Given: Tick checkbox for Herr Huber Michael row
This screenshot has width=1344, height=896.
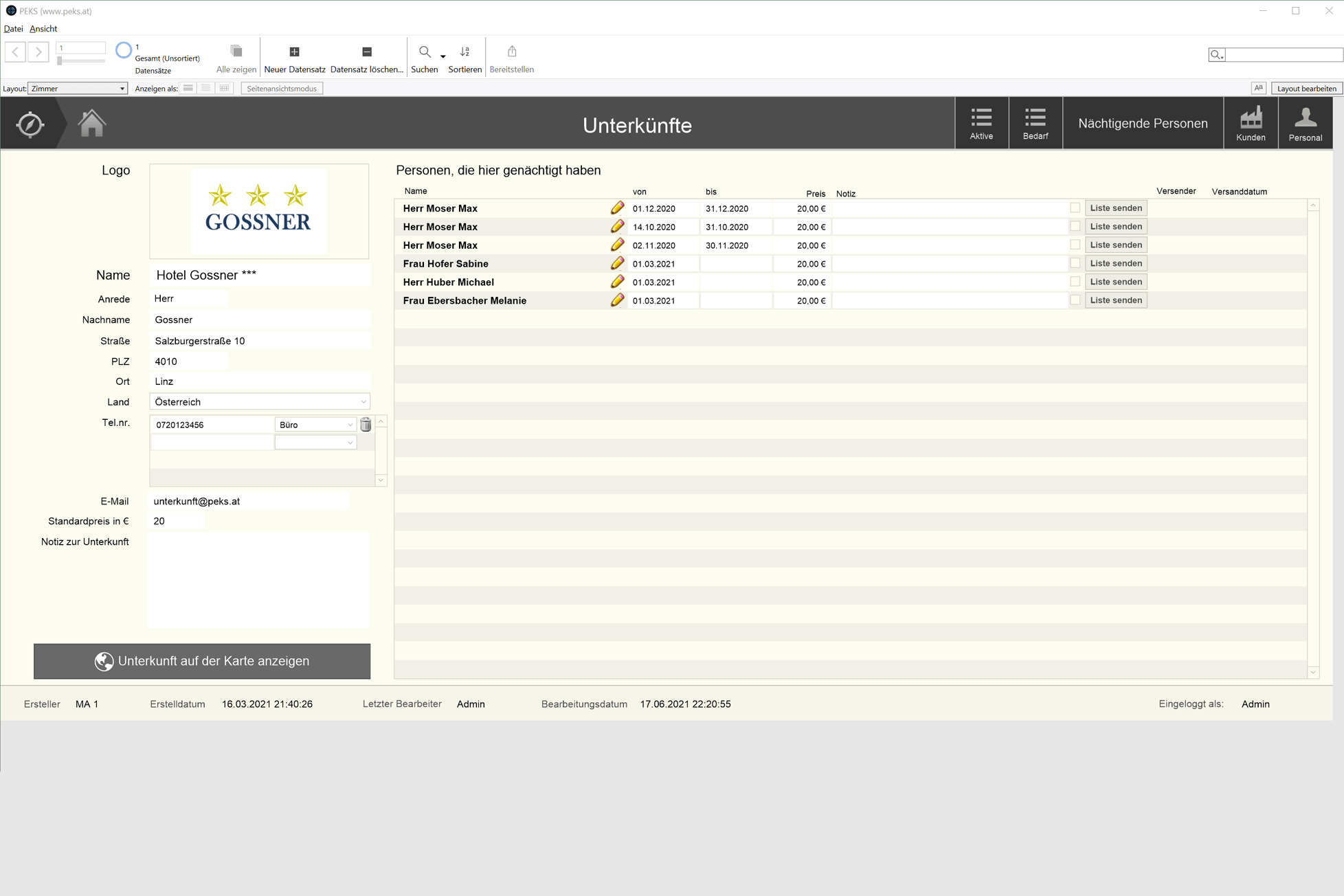Looking at the screenshot, I should (x=1075, y=282).
